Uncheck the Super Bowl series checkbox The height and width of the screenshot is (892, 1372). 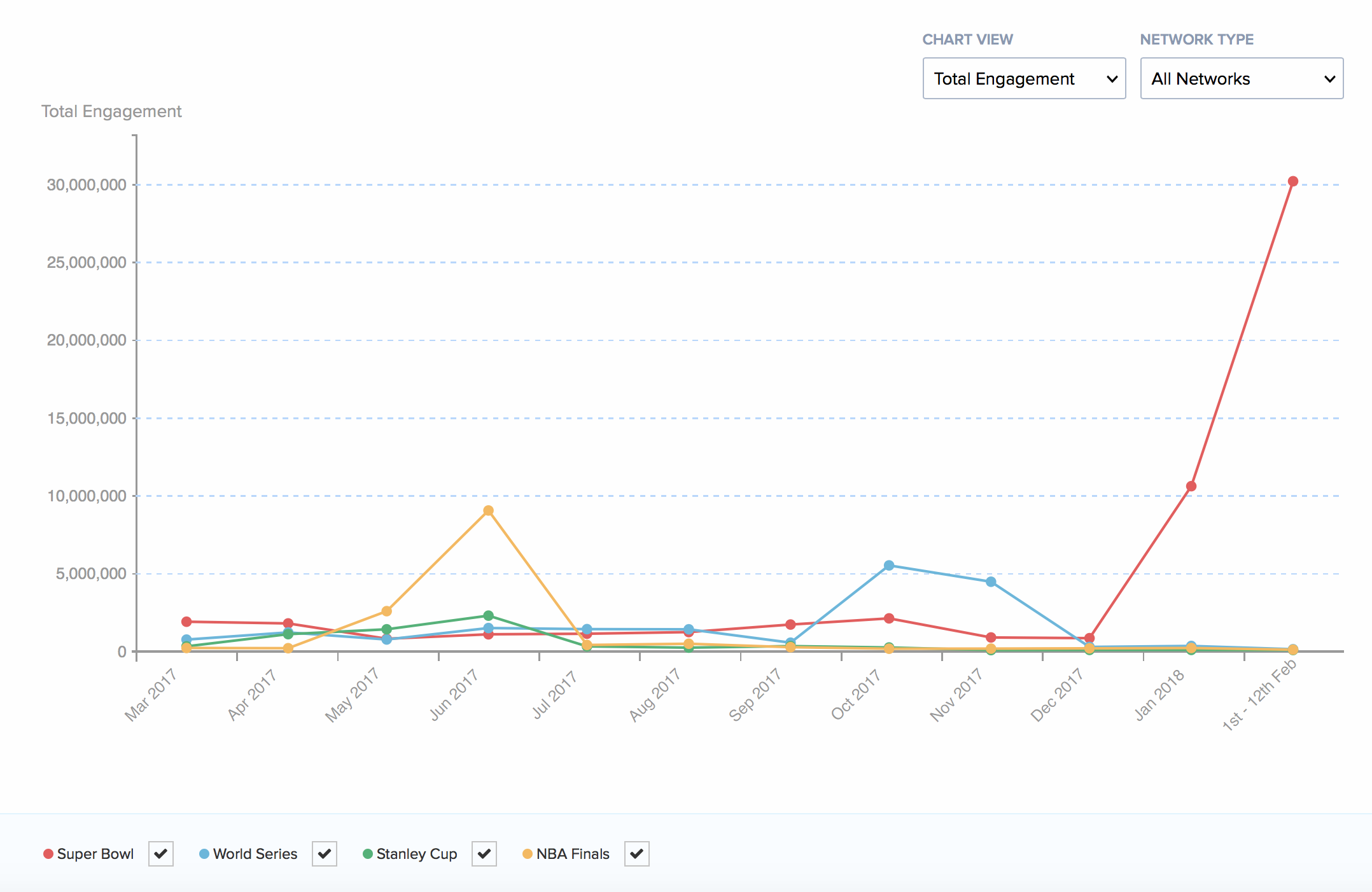click(161, 853)
